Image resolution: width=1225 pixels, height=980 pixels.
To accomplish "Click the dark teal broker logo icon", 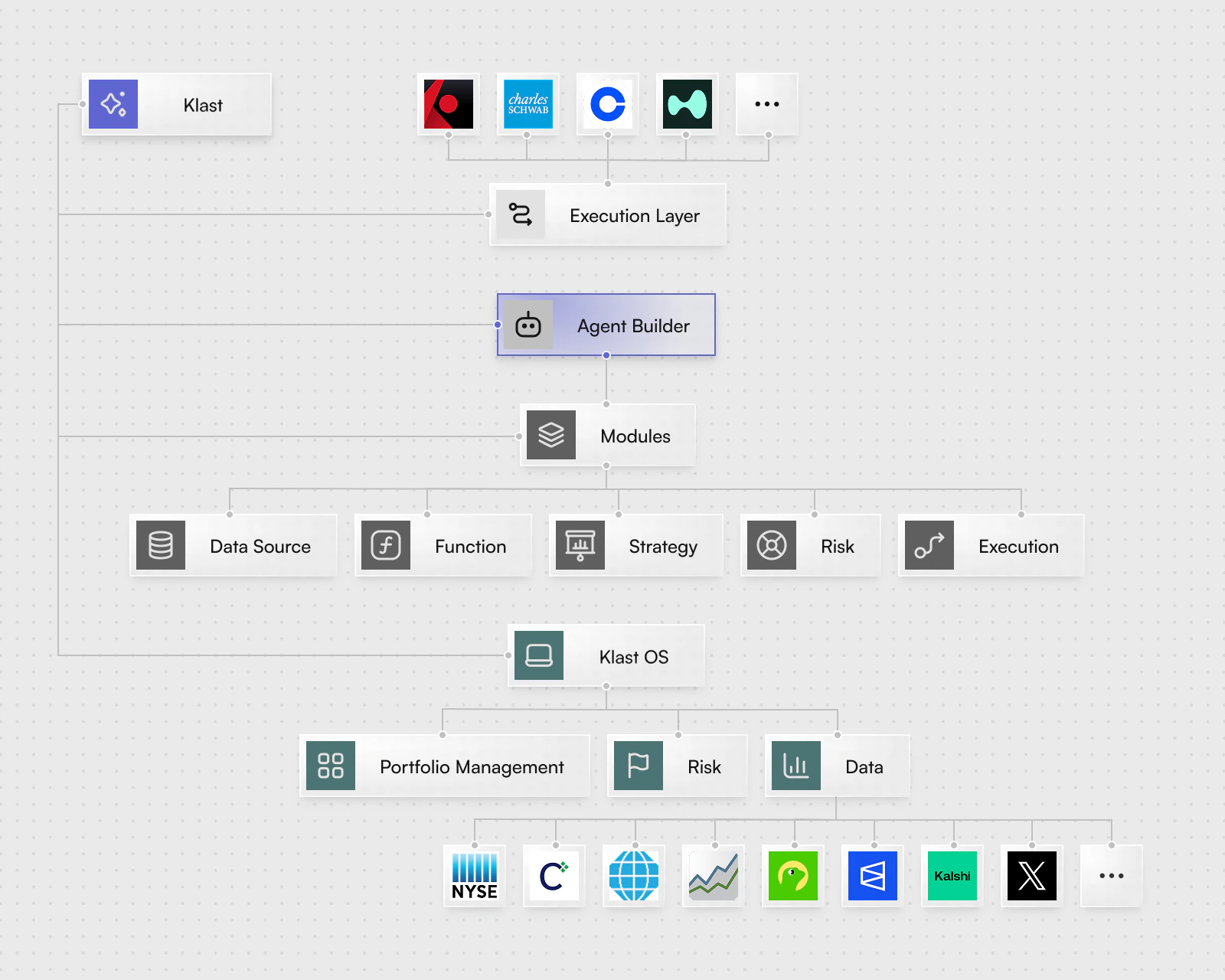I will click(688, 104).
